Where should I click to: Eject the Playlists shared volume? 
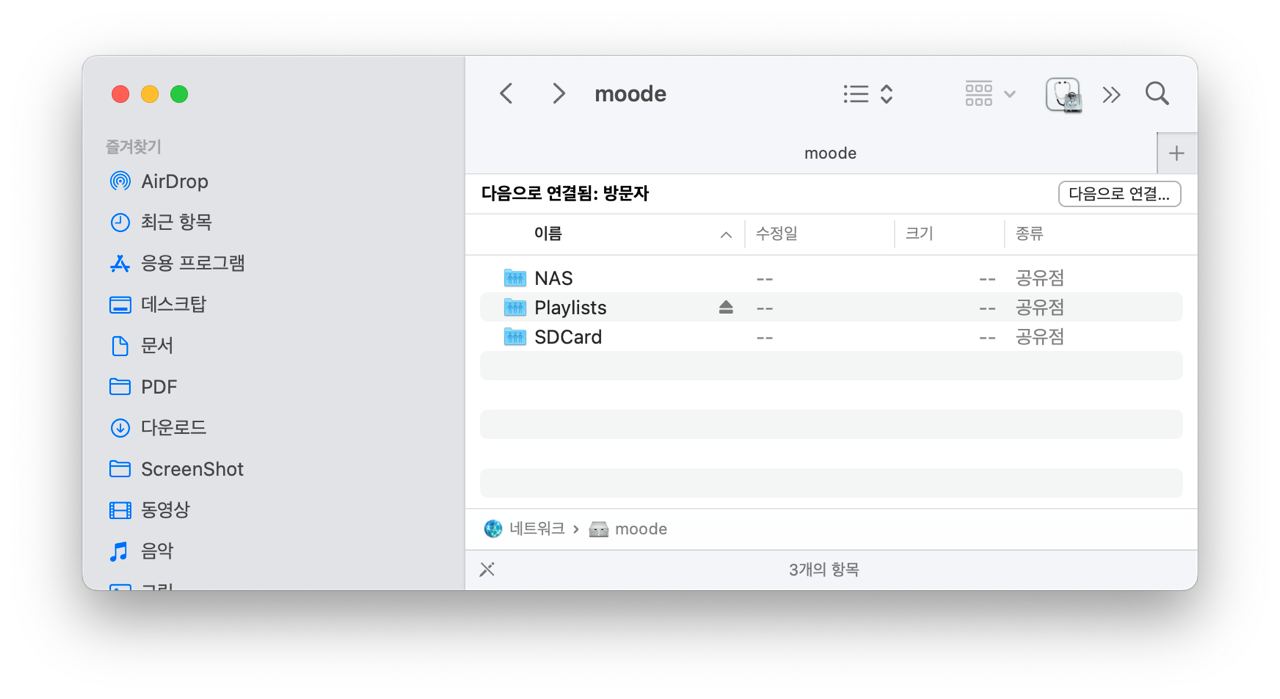[724, 307]
